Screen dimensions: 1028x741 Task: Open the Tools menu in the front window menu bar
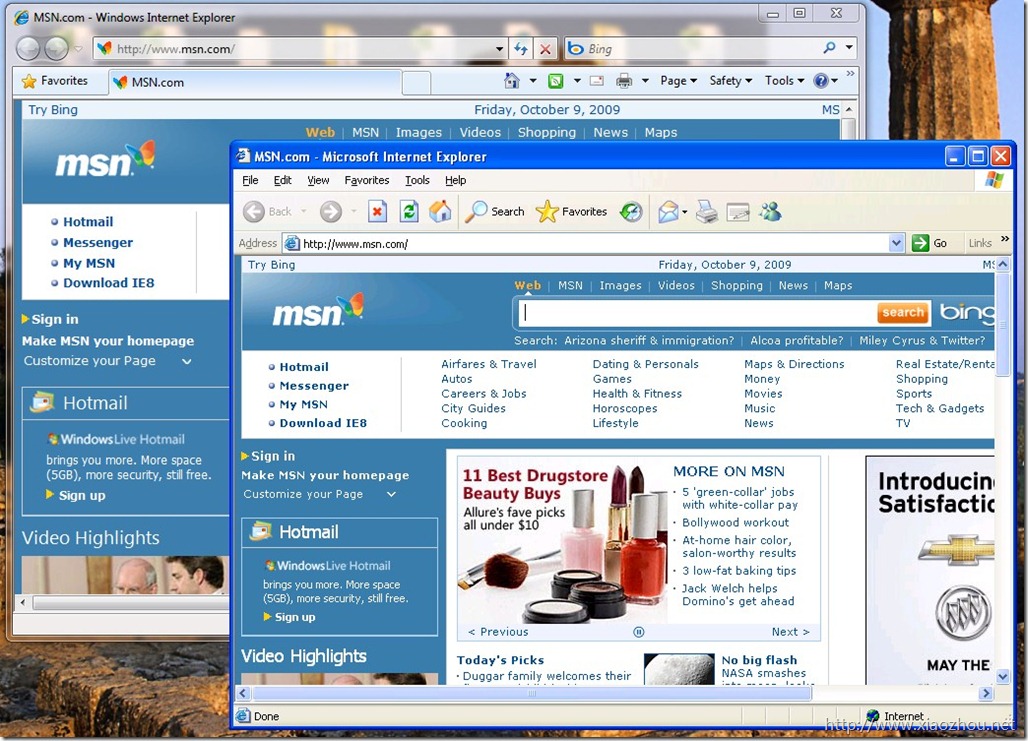[417, 180]
